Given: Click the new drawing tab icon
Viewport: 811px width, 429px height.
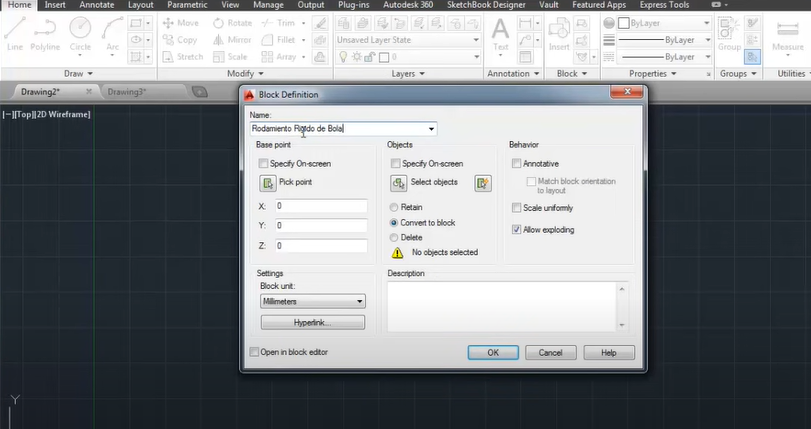Looking at the screenshot, I should (200, 92).
